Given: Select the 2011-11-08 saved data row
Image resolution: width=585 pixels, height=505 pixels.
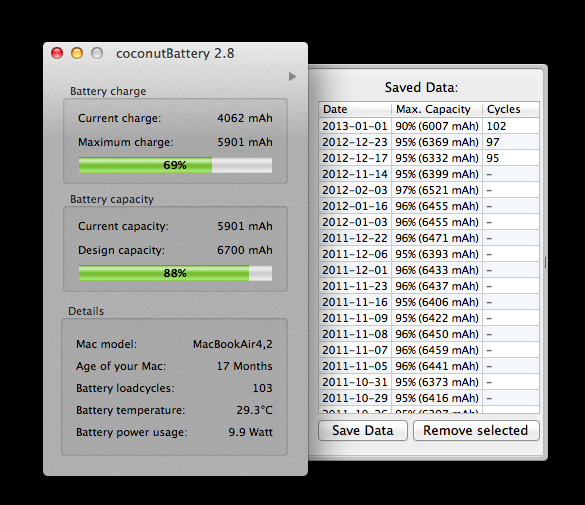Looking at the screenshot, I should (x=429, y=334).
